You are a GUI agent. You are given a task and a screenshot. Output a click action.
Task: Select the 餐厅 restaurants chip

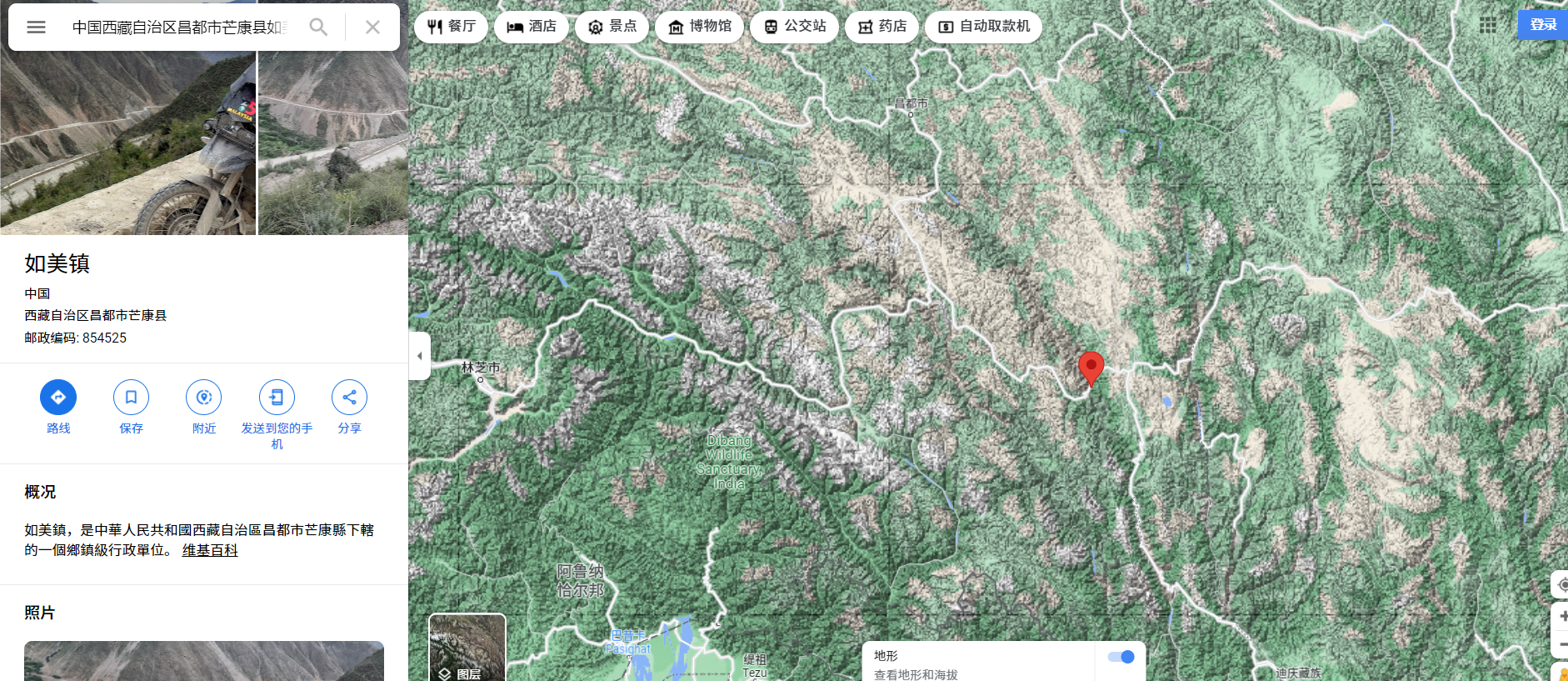coord(452,27)
